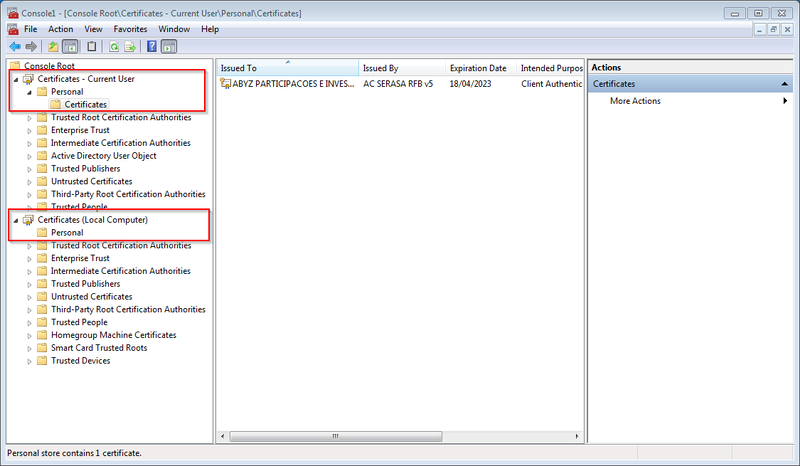Select Local Computer Trusted People folder

coord(79,323)
